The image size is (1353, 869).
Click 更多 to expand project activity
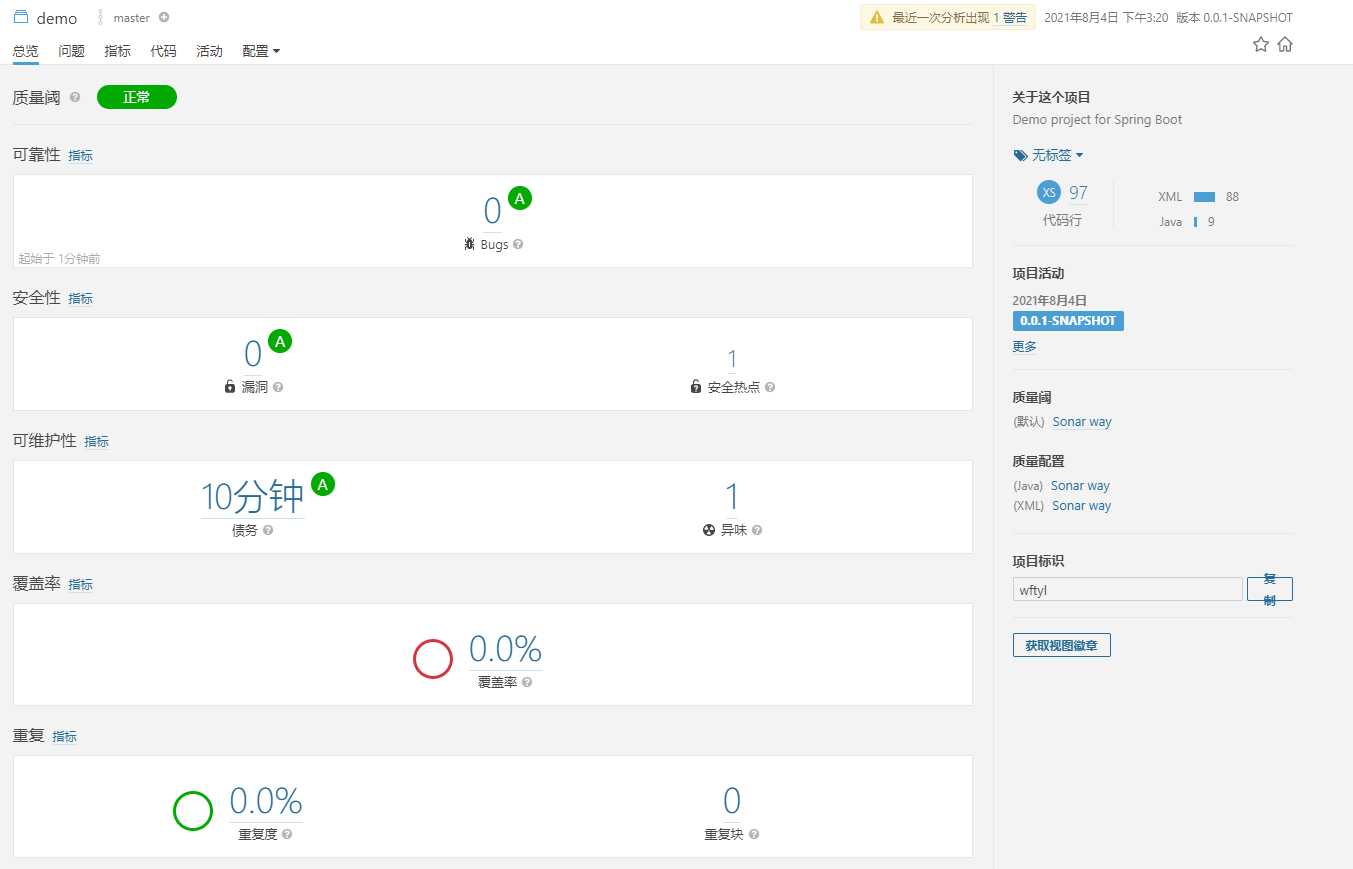point(1023,346)
